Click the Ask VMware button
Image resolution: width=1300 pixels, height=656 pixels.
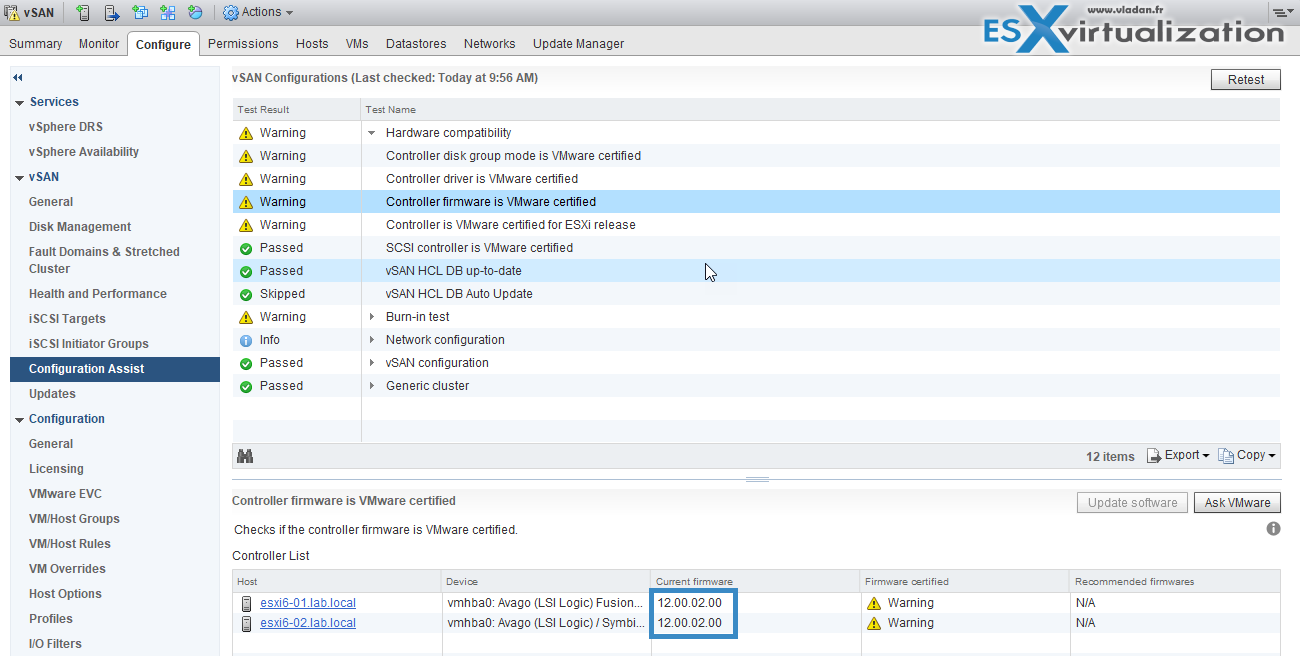(1237, 503)
